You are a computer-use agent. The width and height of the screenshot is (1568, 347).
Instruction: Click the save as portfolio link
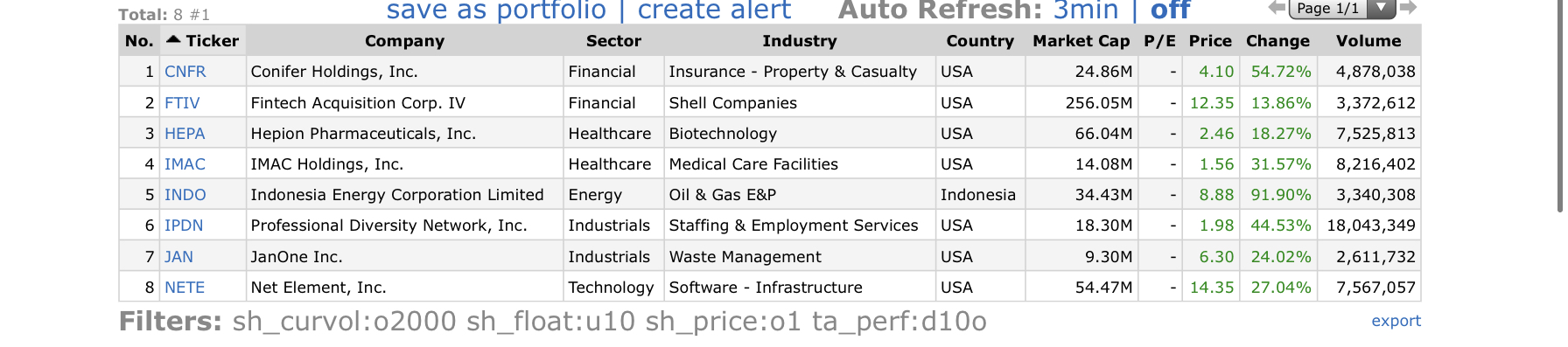[496, 10]
